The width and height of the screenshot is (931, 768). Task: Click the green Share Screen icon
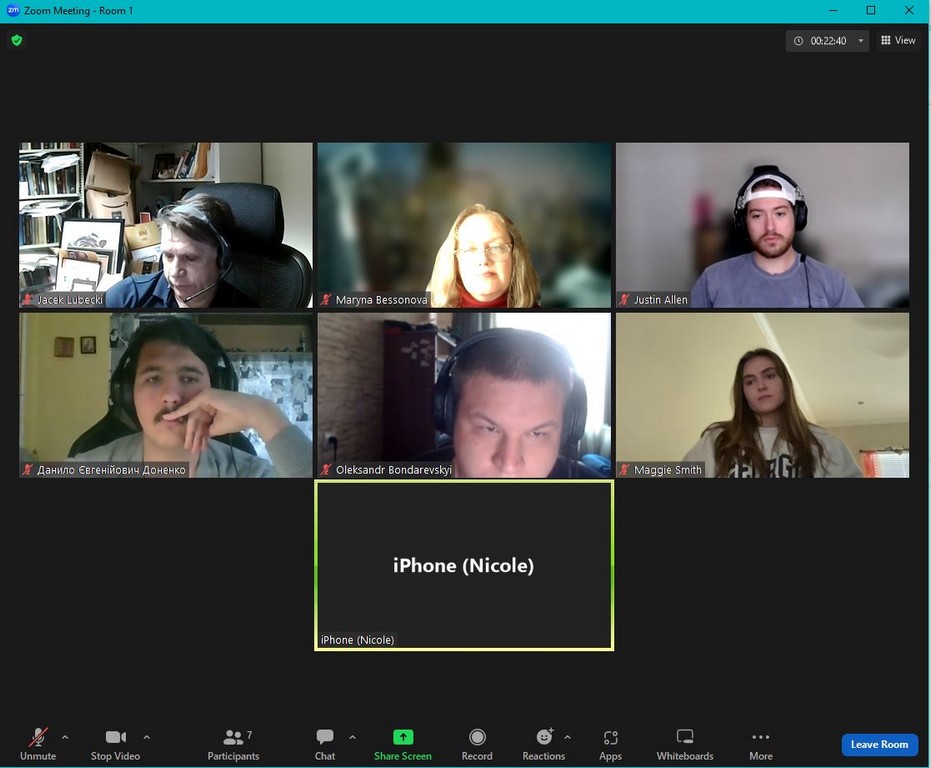pos(403,737)
